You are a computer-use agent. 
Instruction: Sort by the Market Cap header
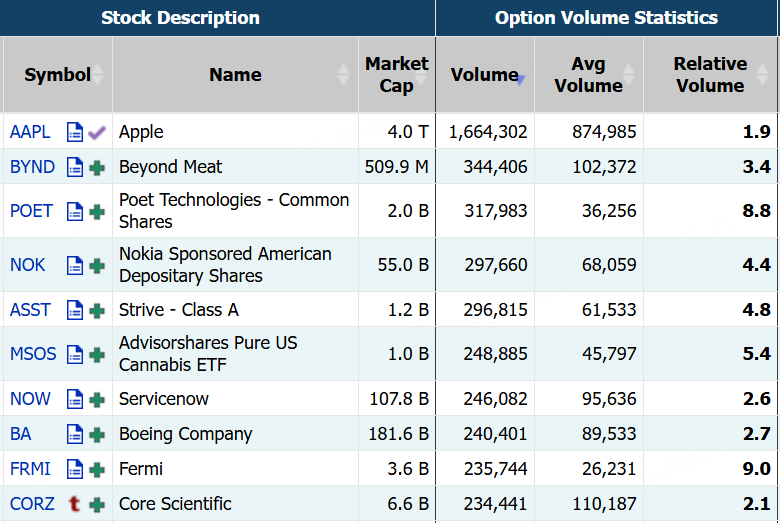tap(396, 74)
